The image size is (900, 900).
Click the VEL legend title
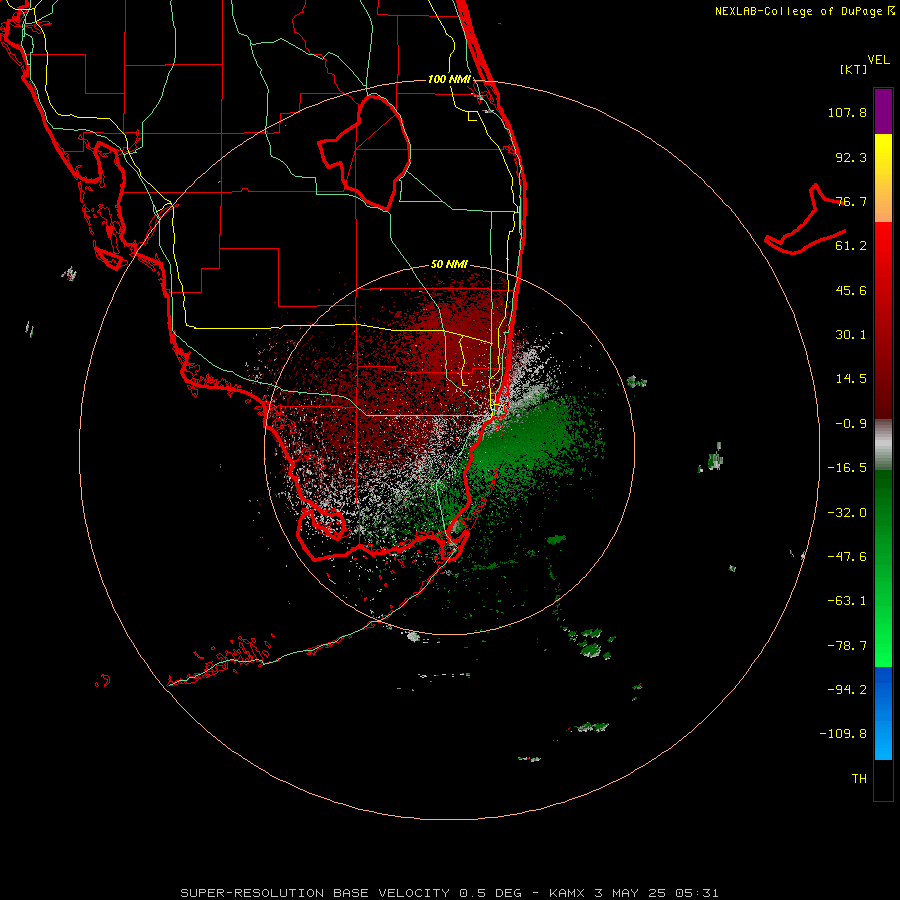[x=878, y=60]
